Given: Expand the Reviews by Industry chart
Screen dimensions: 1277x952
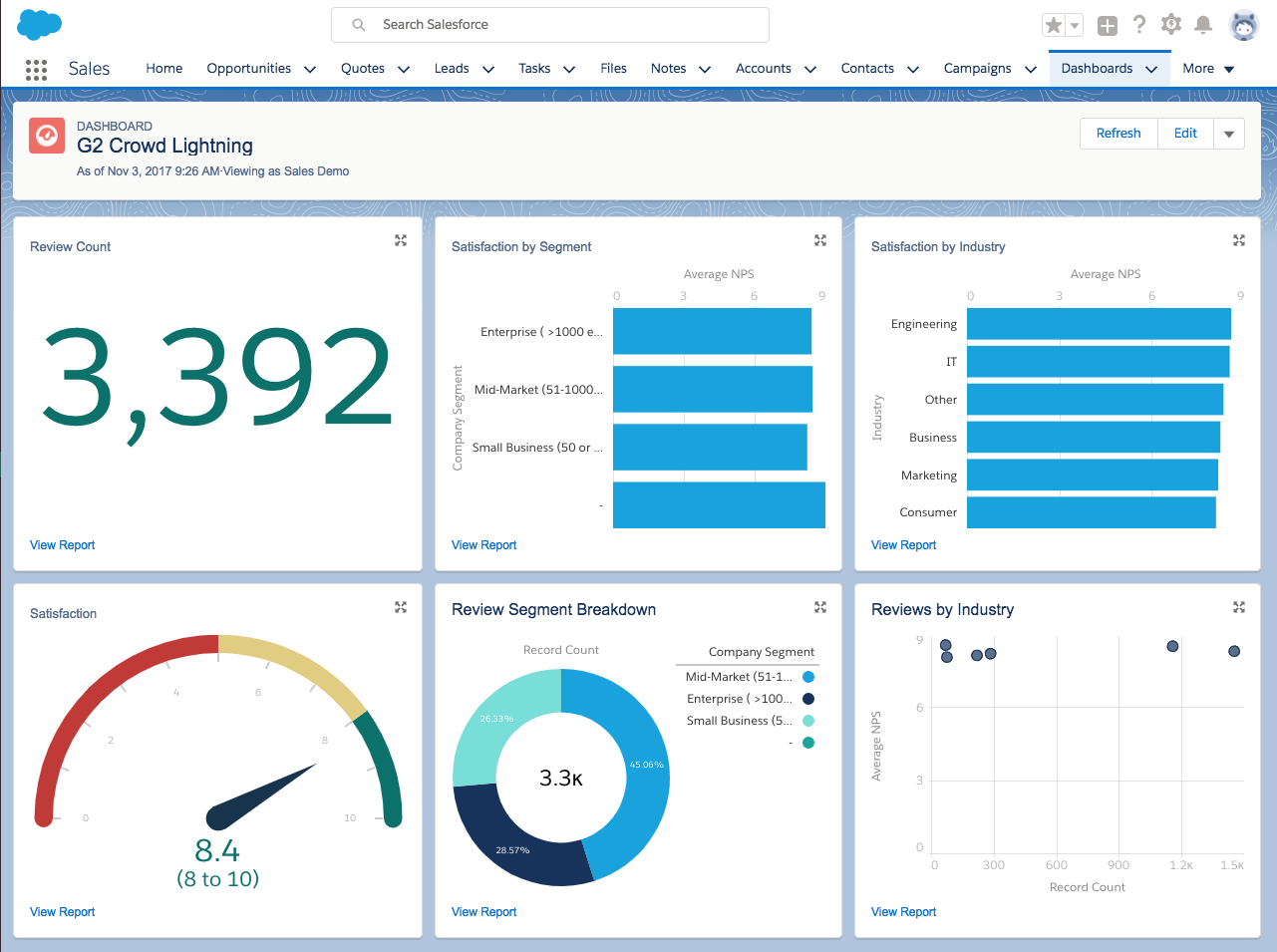Looking at the screenshot, I should pos(1239,607).
